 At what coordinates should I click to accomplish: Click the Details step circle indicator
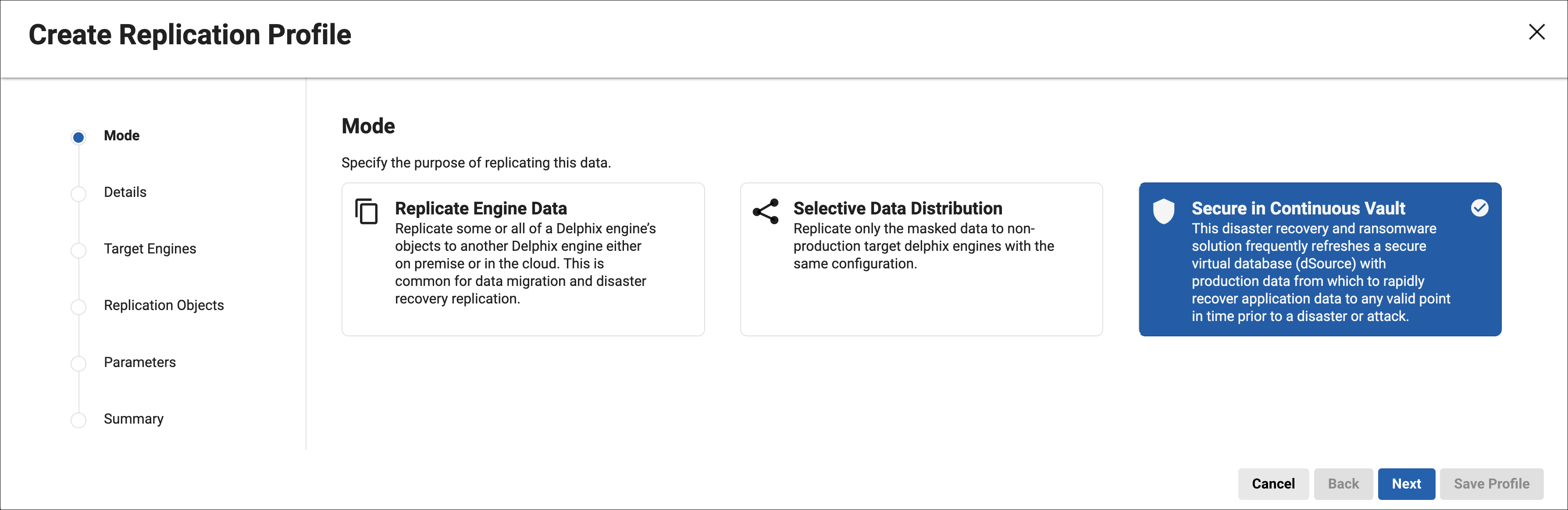[78, 194]
